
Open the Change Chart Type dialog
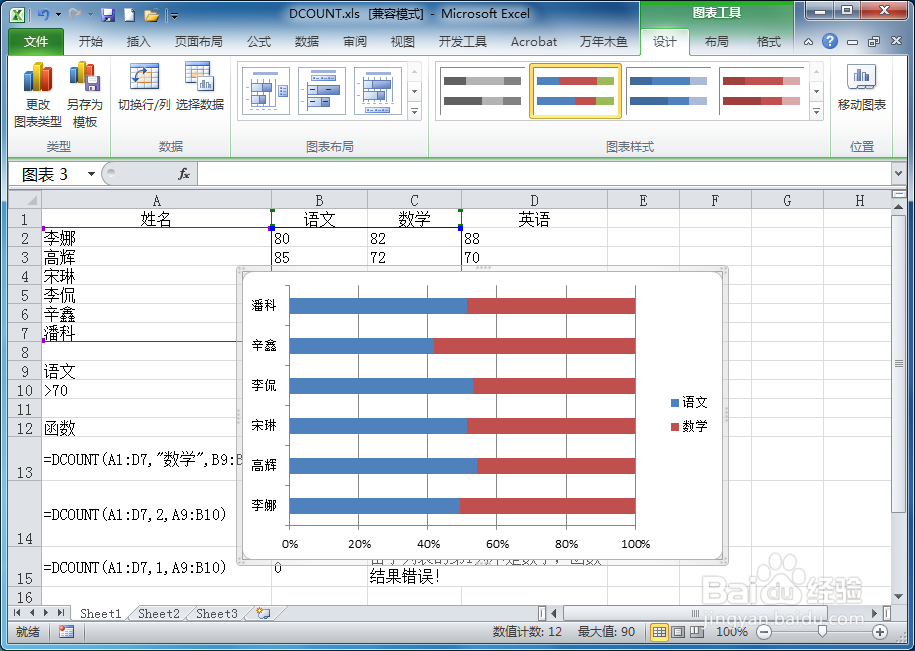pos(39,90)
